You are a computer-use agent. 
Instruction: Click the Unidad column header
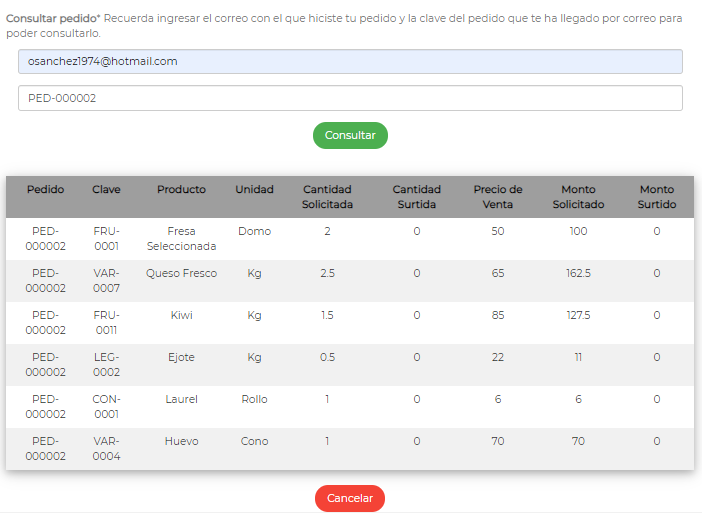click(x=254, y=189)
